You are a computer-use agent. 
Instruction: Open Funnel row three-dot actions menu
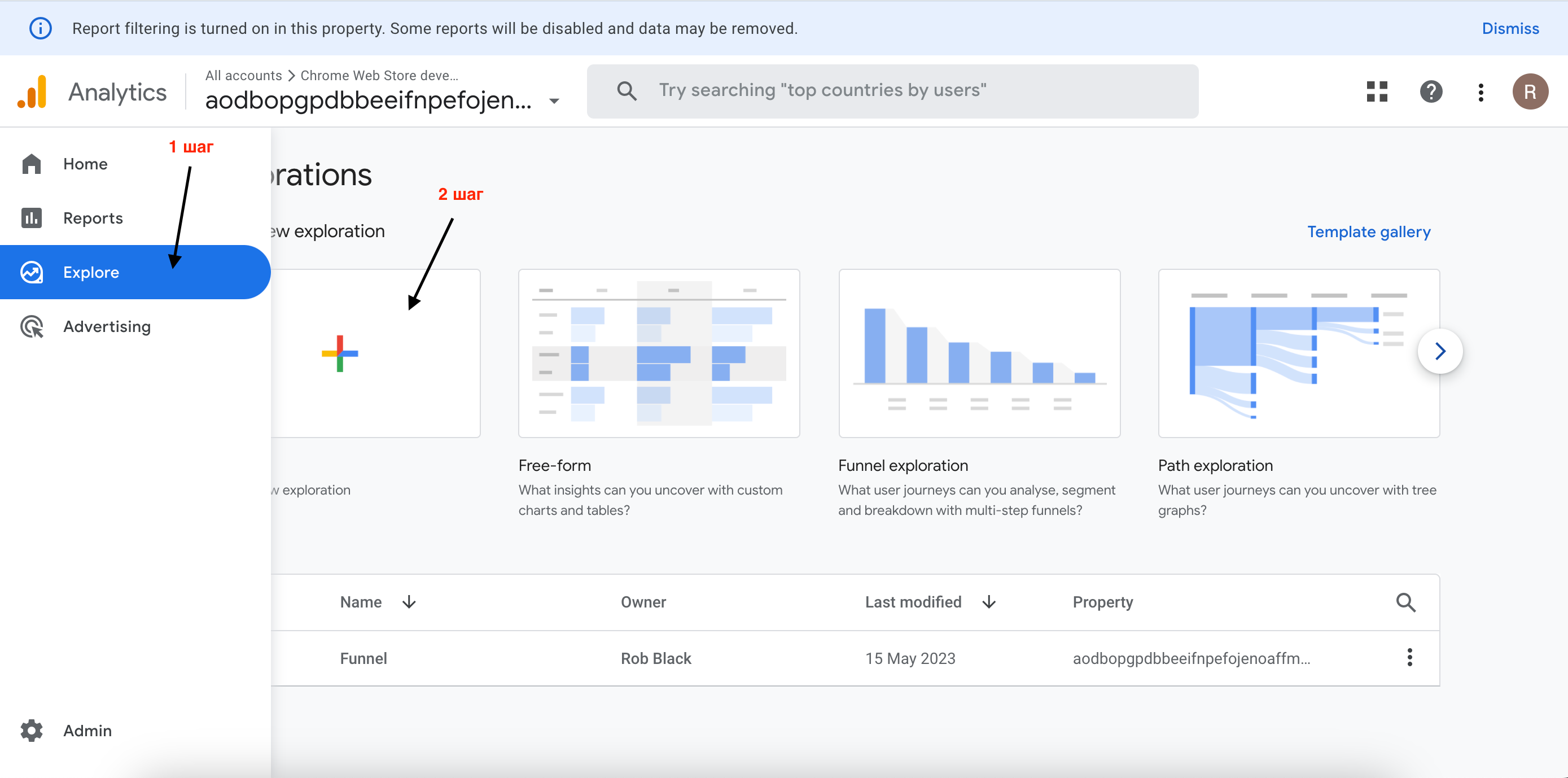coord(1409,658)
